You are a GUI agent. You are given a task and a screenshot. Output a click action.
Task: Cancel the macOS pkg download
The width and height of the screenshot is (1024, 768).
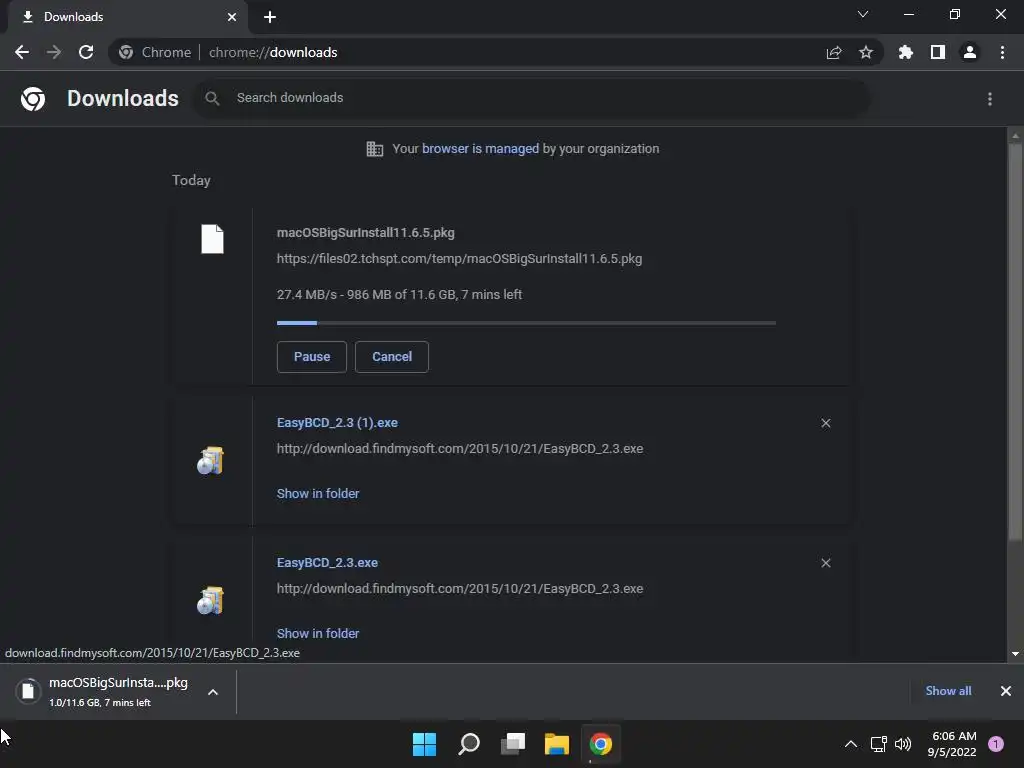click(x=392, y=357)
